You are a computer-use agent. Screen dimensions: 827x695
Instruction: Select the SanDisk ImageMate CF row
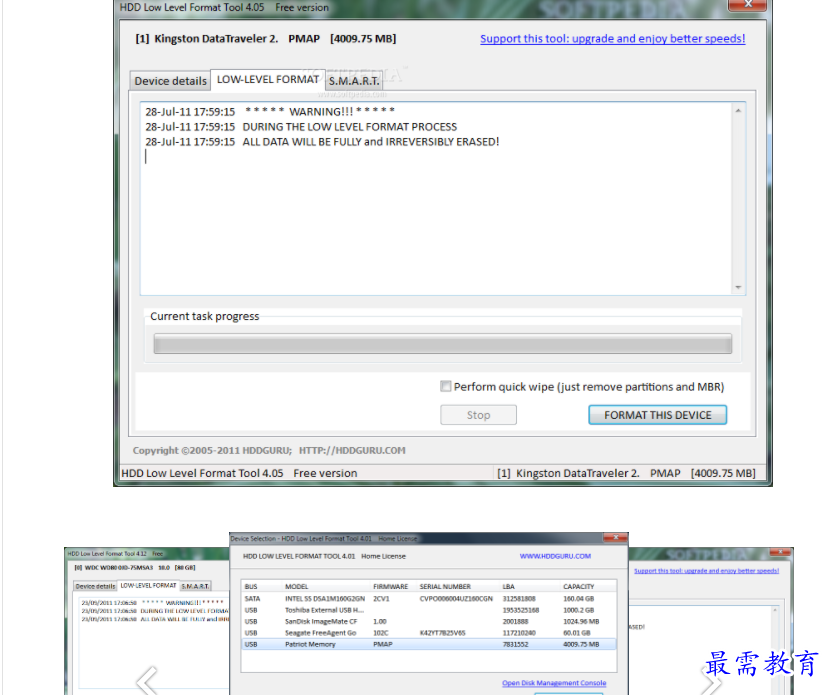tap(428, 621)
